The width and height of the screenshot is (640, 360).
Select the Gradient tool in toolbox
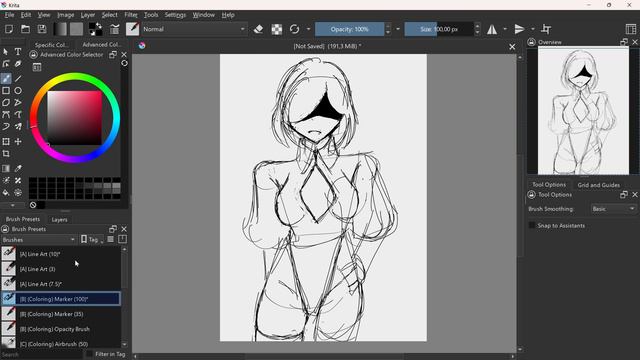pos(6,168)
